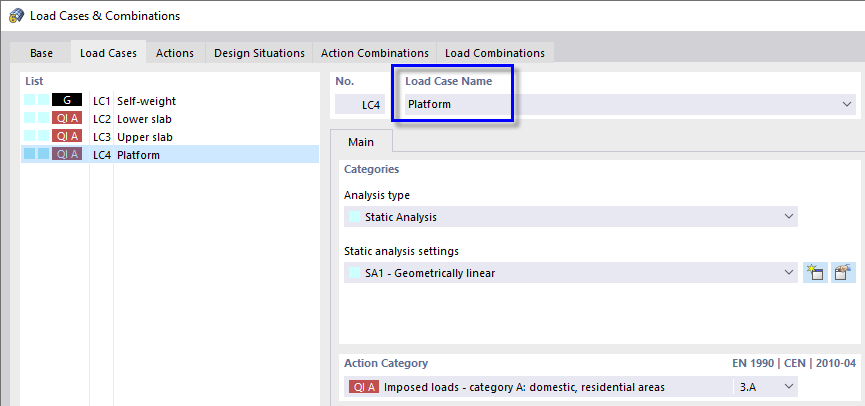Click the G badge of Self-weight
This screenshot has width=865, height=406.
(x=67, y=101)
